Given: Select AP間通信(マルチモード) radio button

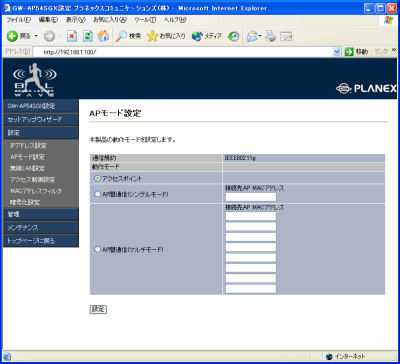Looking at the screenshot, I should tap(97, 249).
